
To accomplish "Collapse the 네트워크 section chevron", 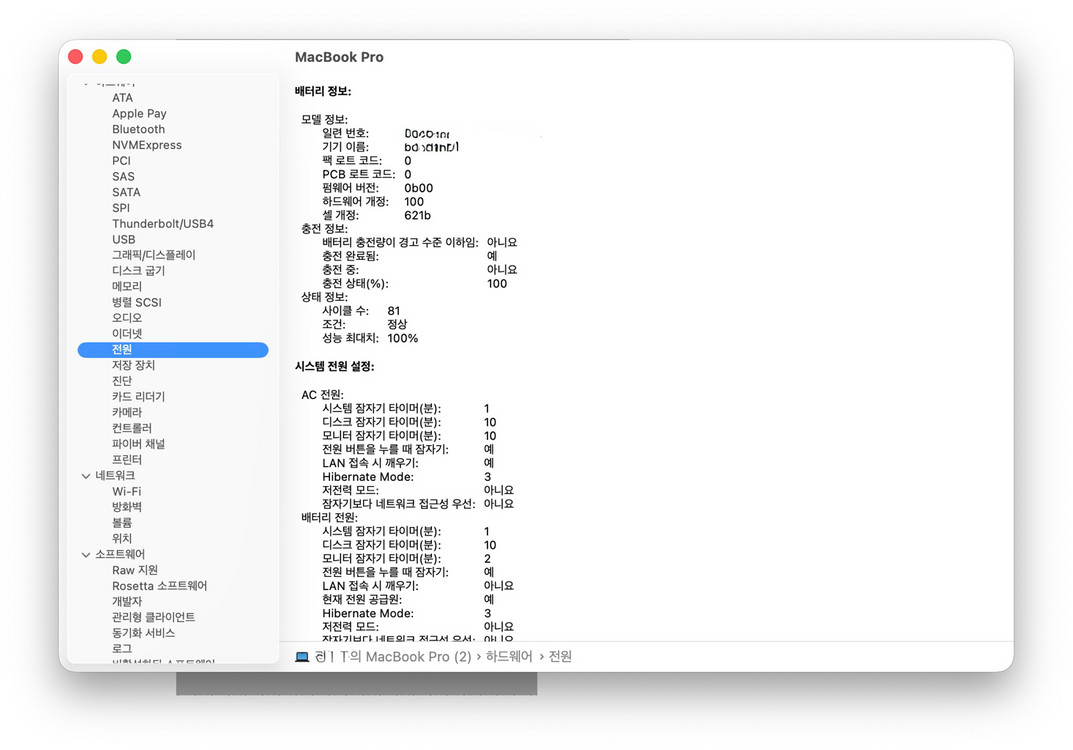I will [86, 476].
